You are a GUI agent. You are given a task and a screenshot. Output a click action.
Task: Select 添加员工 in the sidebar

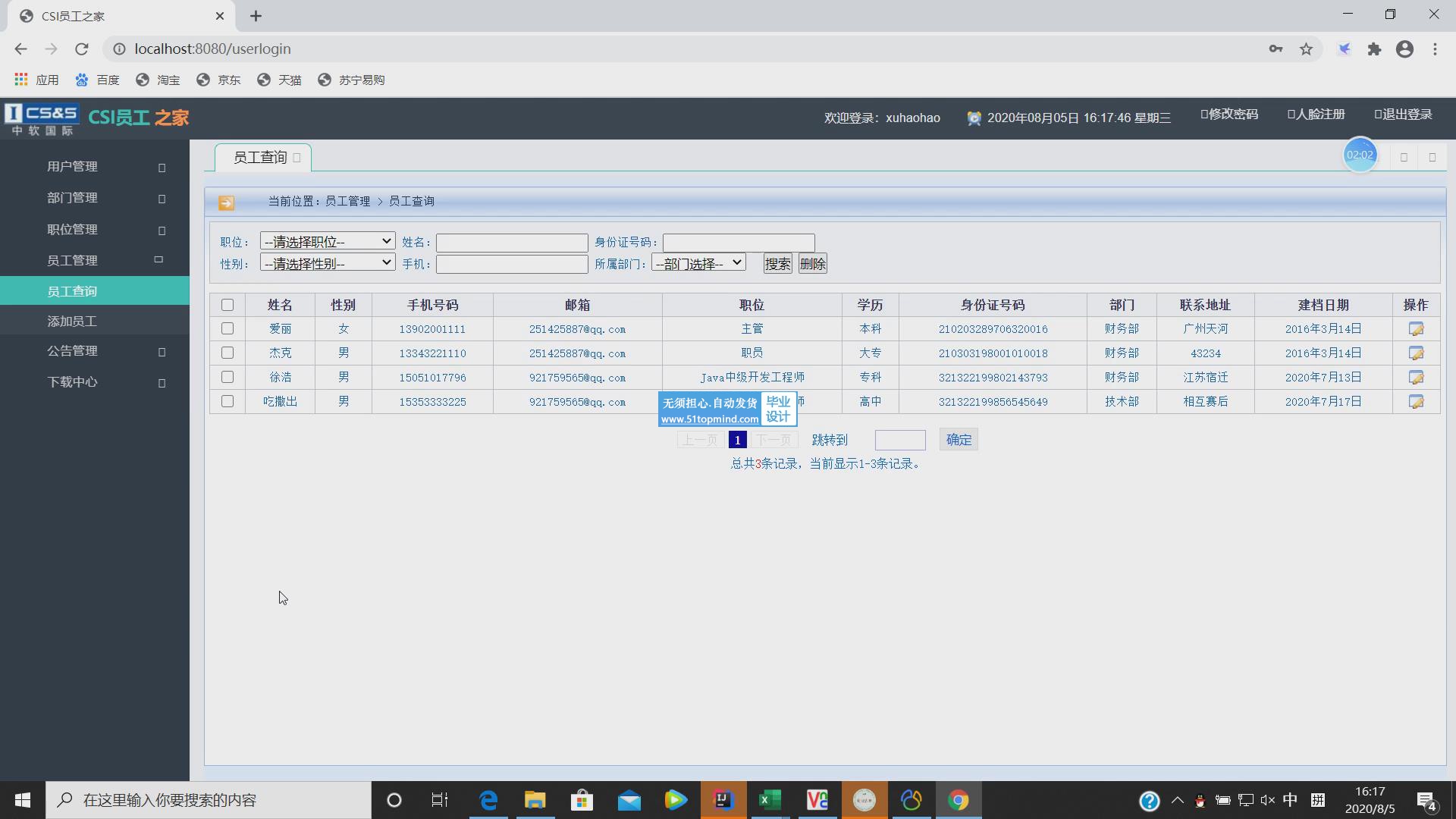(x=95, y=321)
